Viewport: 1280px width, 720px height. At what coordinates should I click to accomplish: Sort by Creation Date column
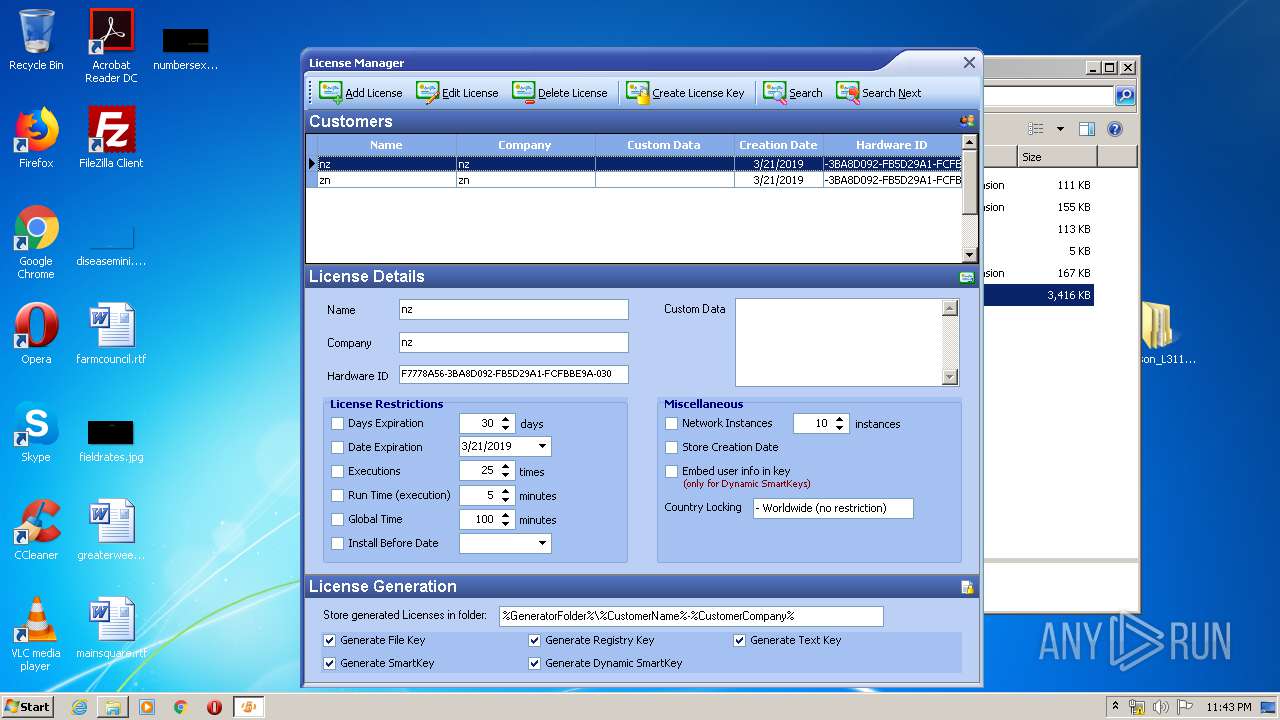point(778,145)
